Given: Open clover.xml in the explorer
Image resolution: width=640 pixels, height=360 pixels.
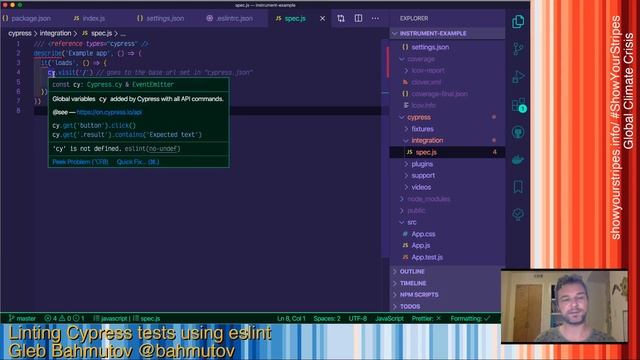Looking at the screenshot, I should [426, 82].
